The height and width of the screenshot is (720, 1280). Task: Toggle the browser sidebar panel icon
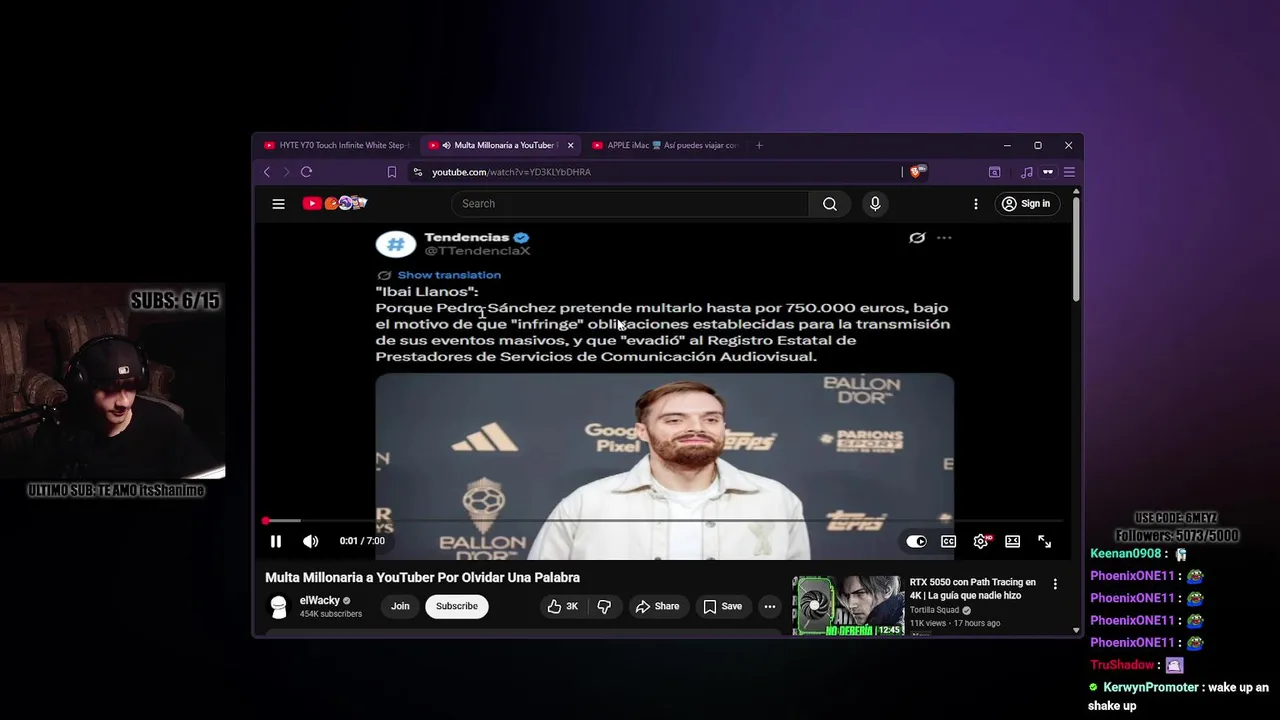(994, 172)
